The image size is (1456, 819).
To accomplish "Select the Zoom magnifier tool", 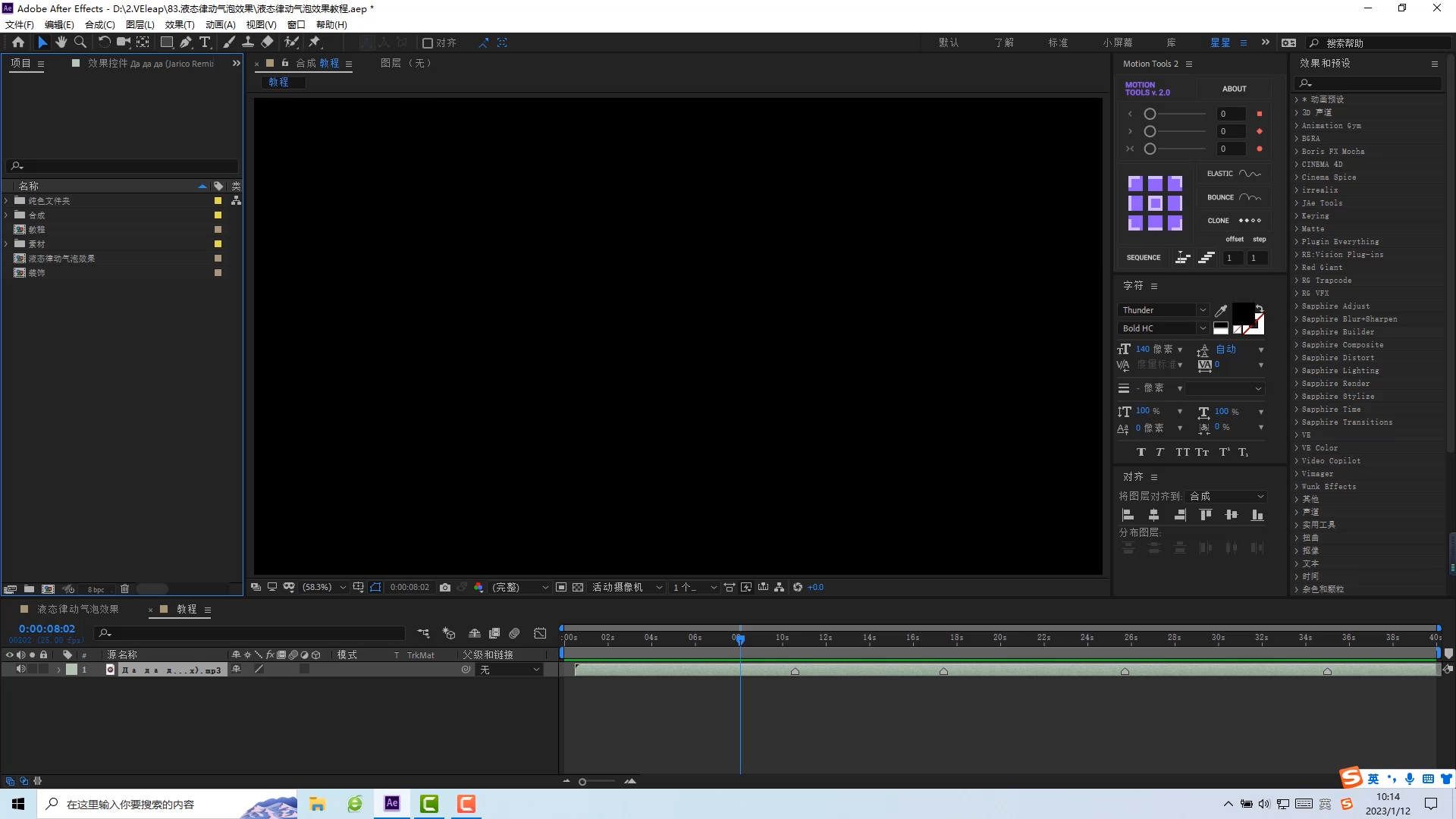I will coord(80,42).
